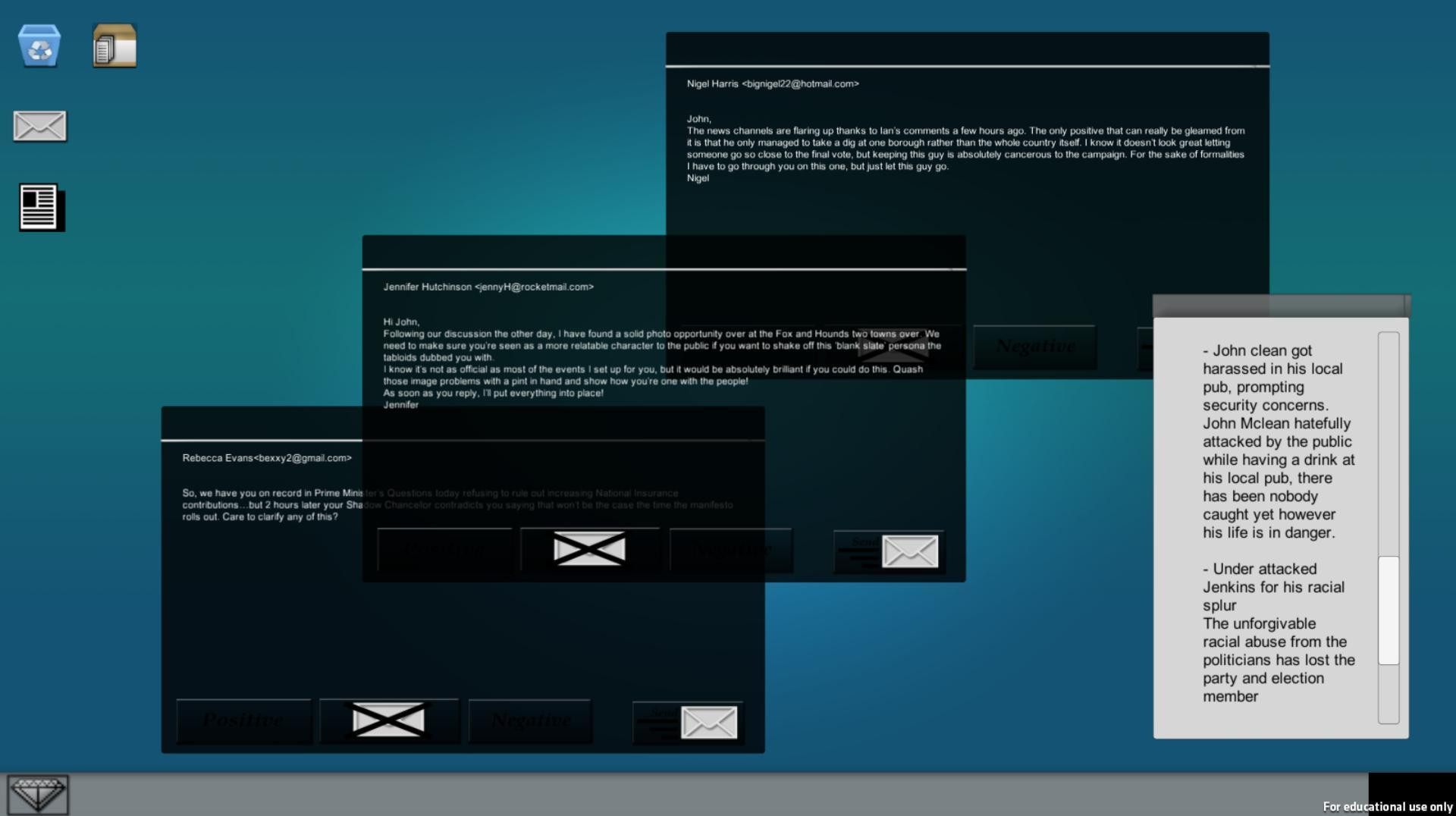Click the 'John,' greeting in Nigel's email

click(699, 119)
